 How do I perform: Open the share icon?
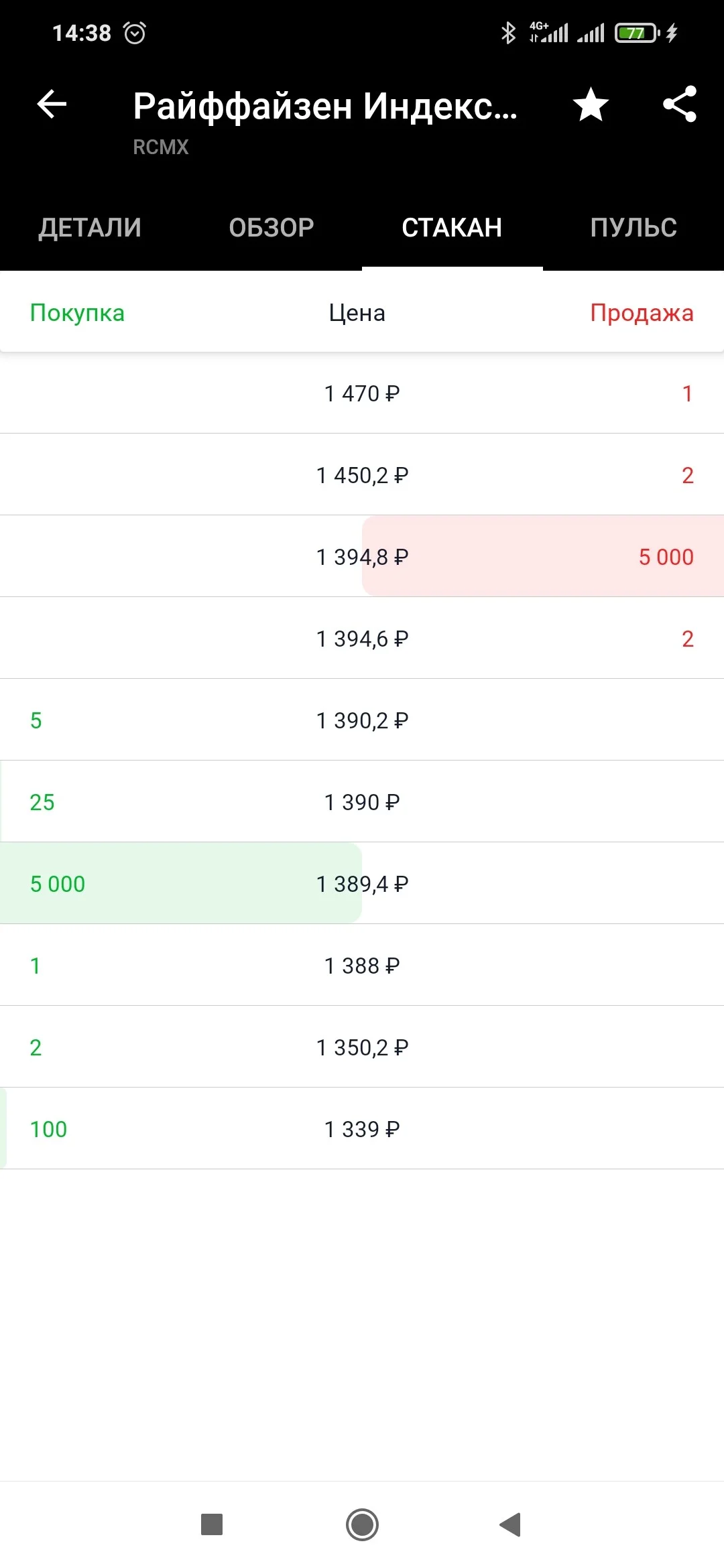point(680,105)
